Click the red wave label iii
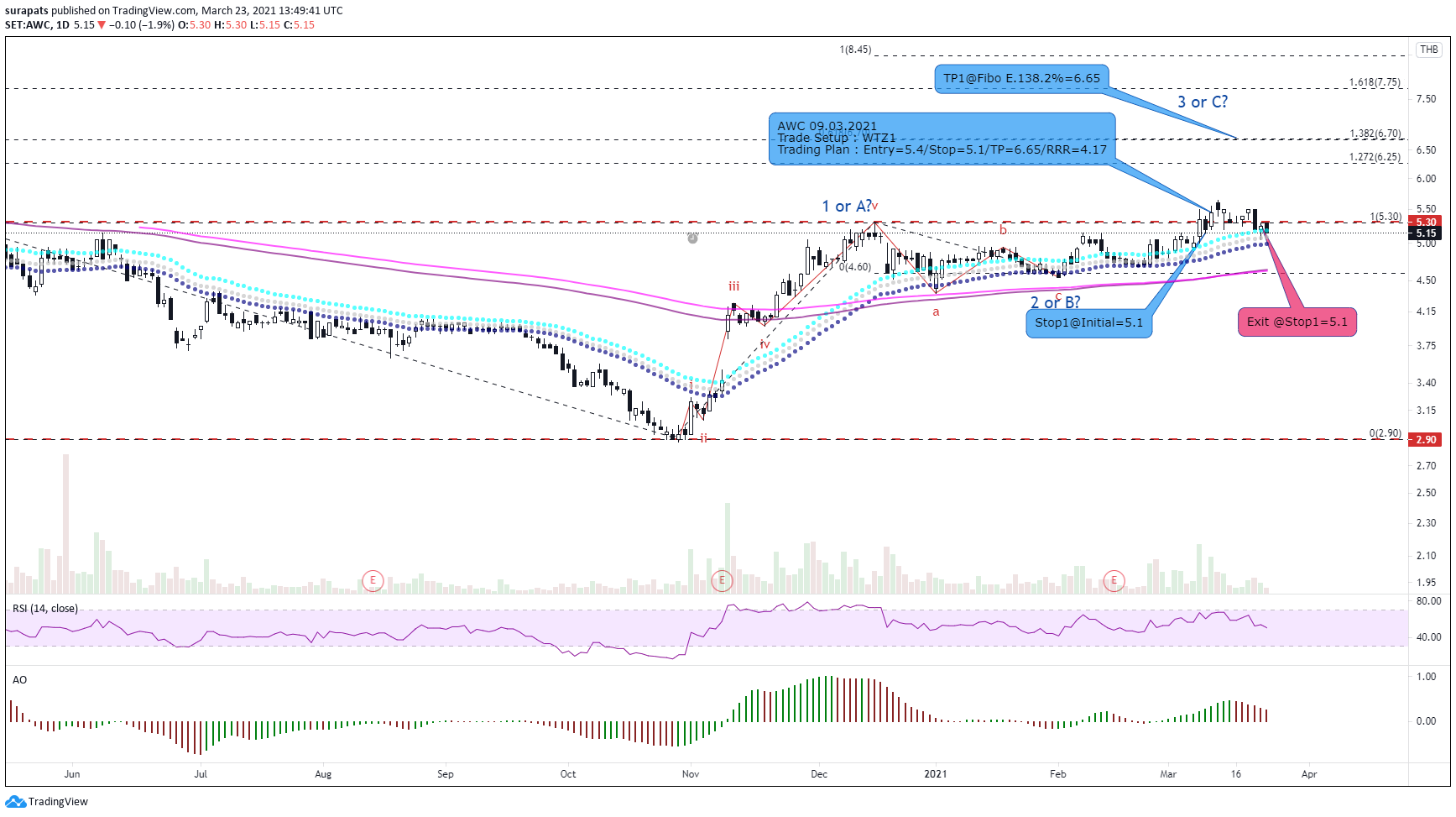Viewport: 1456px width, 817px height. pos(733,286)
